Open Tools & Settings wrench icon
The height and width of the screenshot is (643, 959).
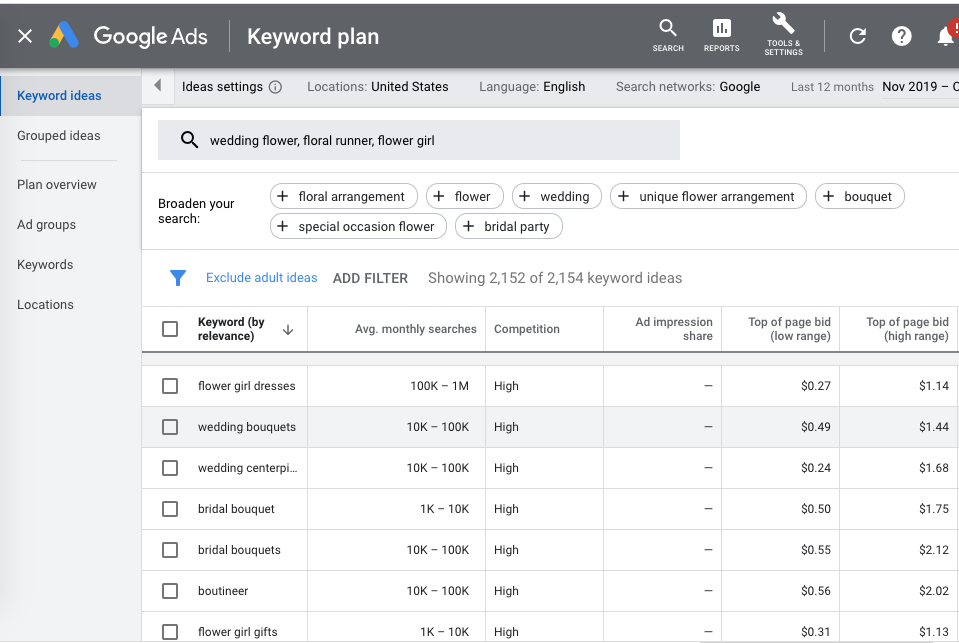[783, 25]
